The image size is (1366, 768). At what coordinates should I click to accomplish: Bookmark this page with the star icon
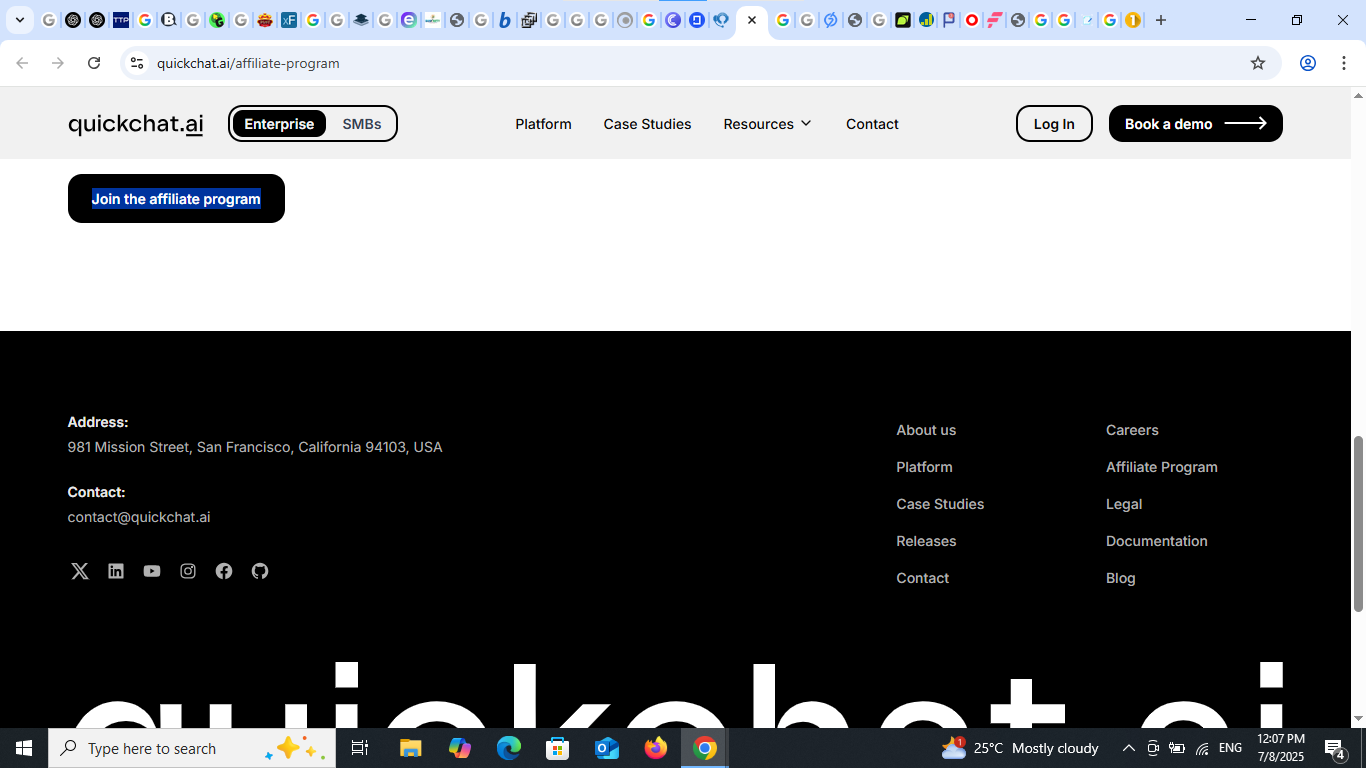[x=1258, y=63]
